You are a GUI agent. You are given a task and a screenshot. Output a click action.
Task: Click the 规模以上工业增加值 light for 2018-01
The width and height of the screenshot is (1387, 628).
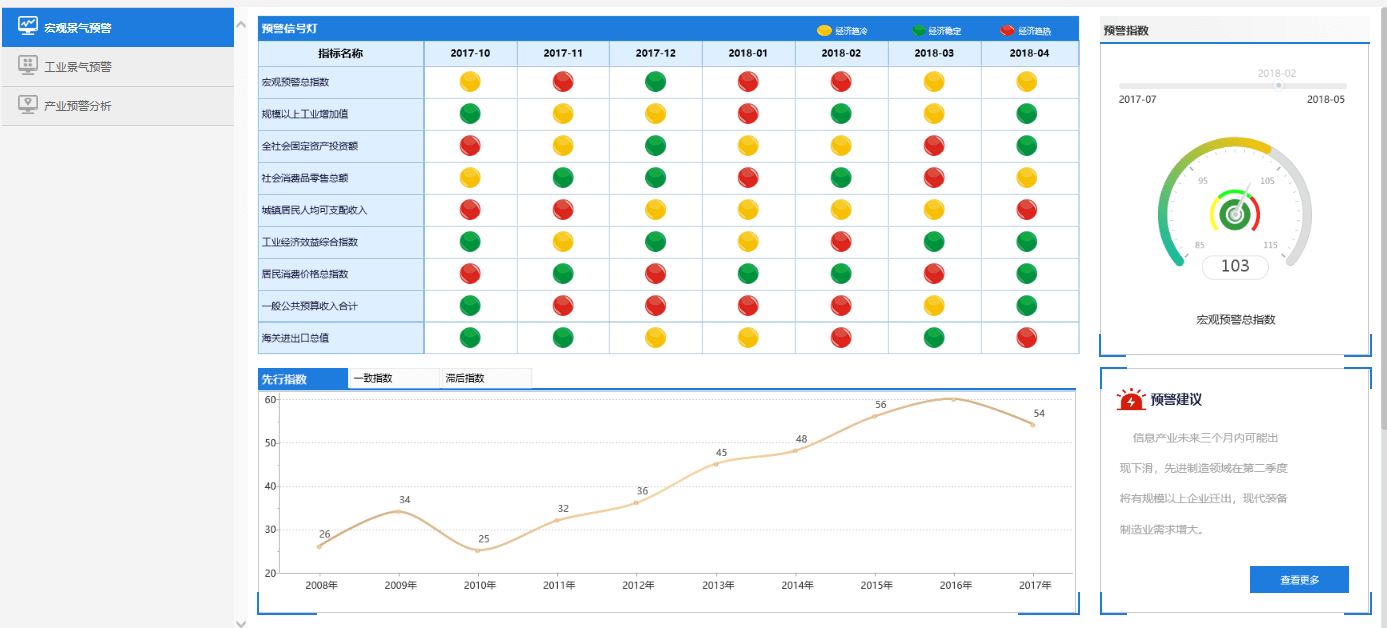(x=748, y=114)
